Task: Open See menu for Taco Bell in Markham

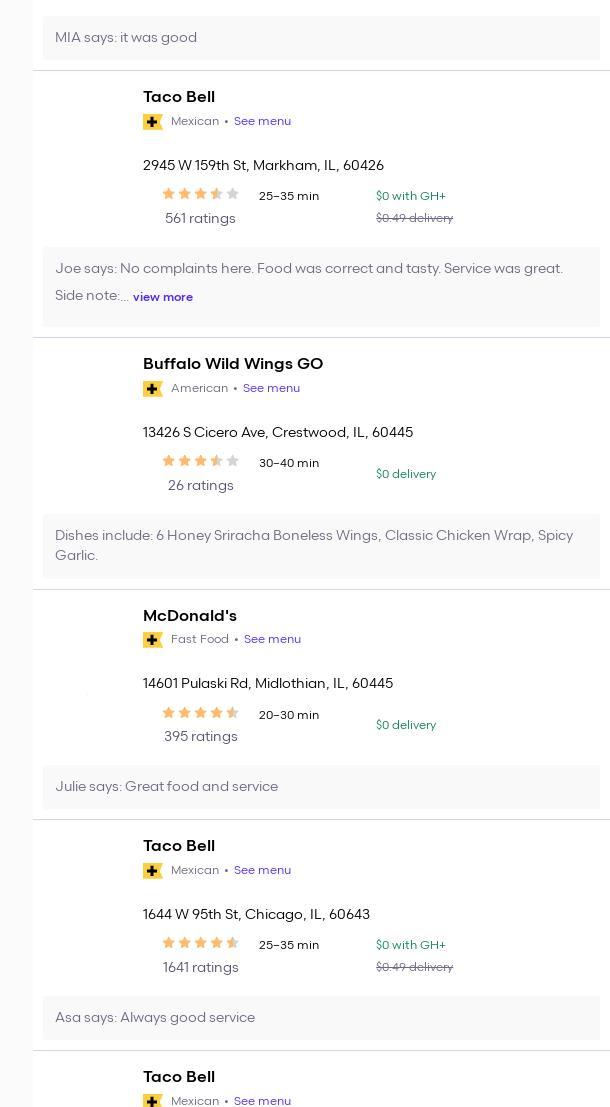Action: click(262, 122)
